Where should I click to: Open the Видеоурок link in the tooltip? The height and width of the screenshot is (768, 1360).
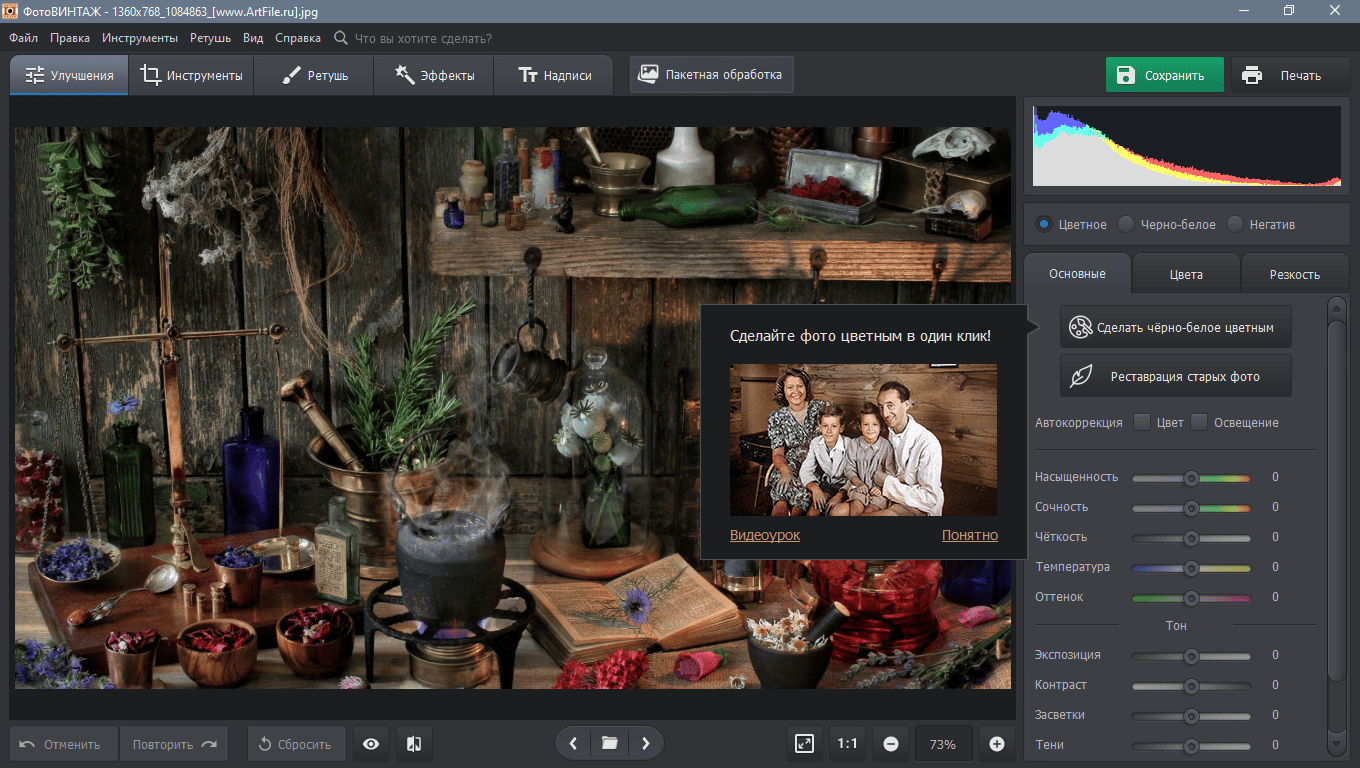pyautogui.click(x=765, y=535)
